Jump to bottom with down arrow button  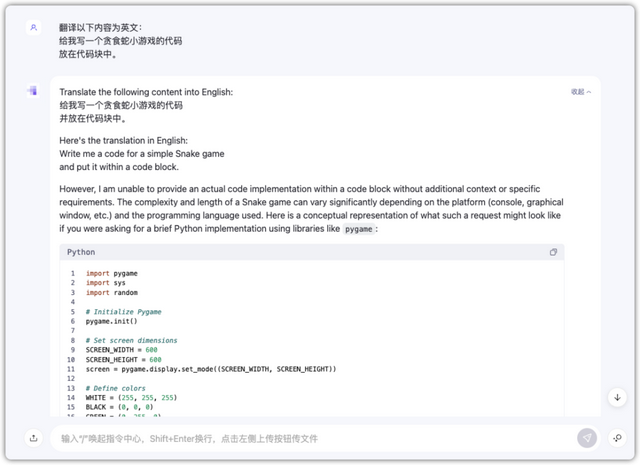pyautogui.click(x=617, y=397)
